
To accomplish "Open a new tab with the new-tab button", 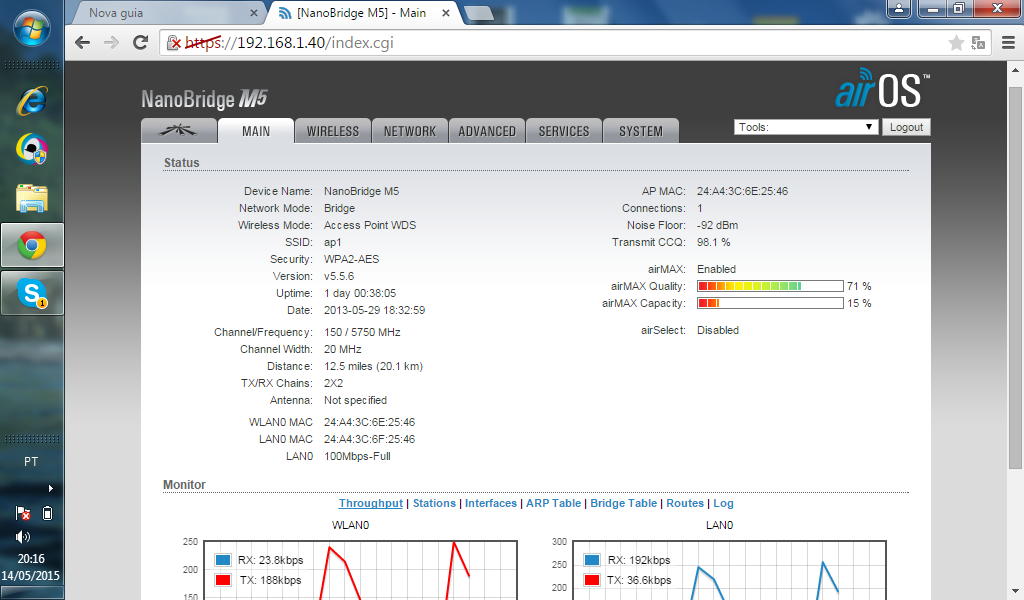I will click(479, 13).
